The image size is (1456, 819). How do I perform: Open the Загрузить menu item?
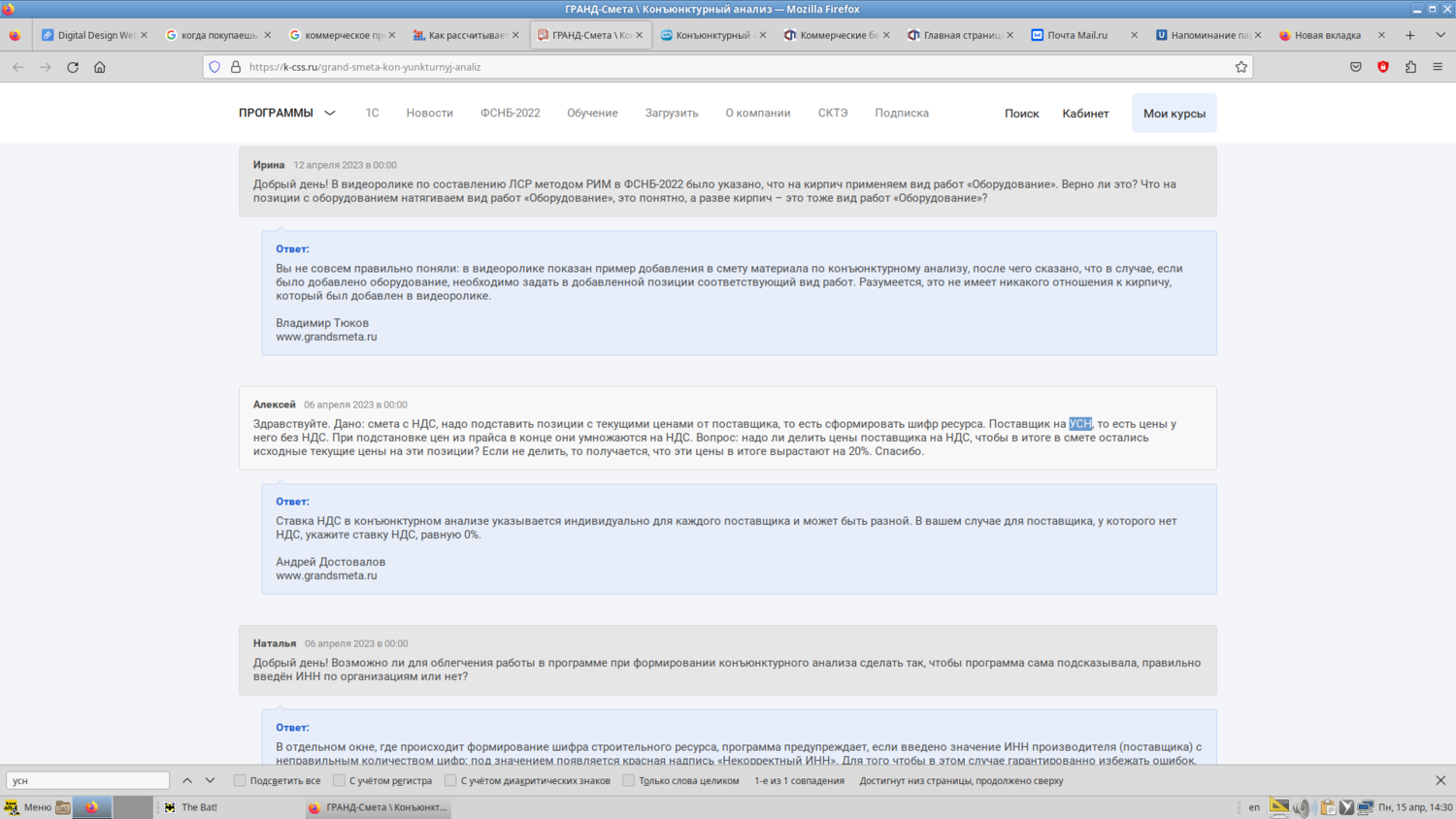672,114
